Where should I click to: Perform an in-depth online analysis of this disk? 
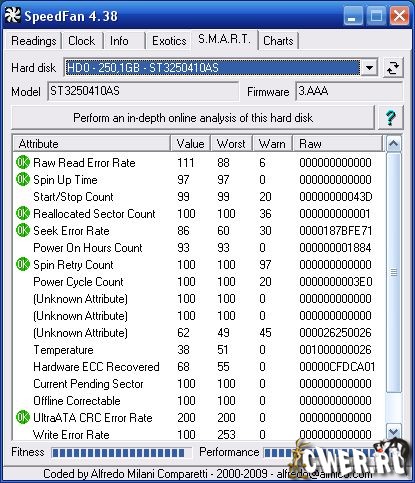(x=193, y=118)
